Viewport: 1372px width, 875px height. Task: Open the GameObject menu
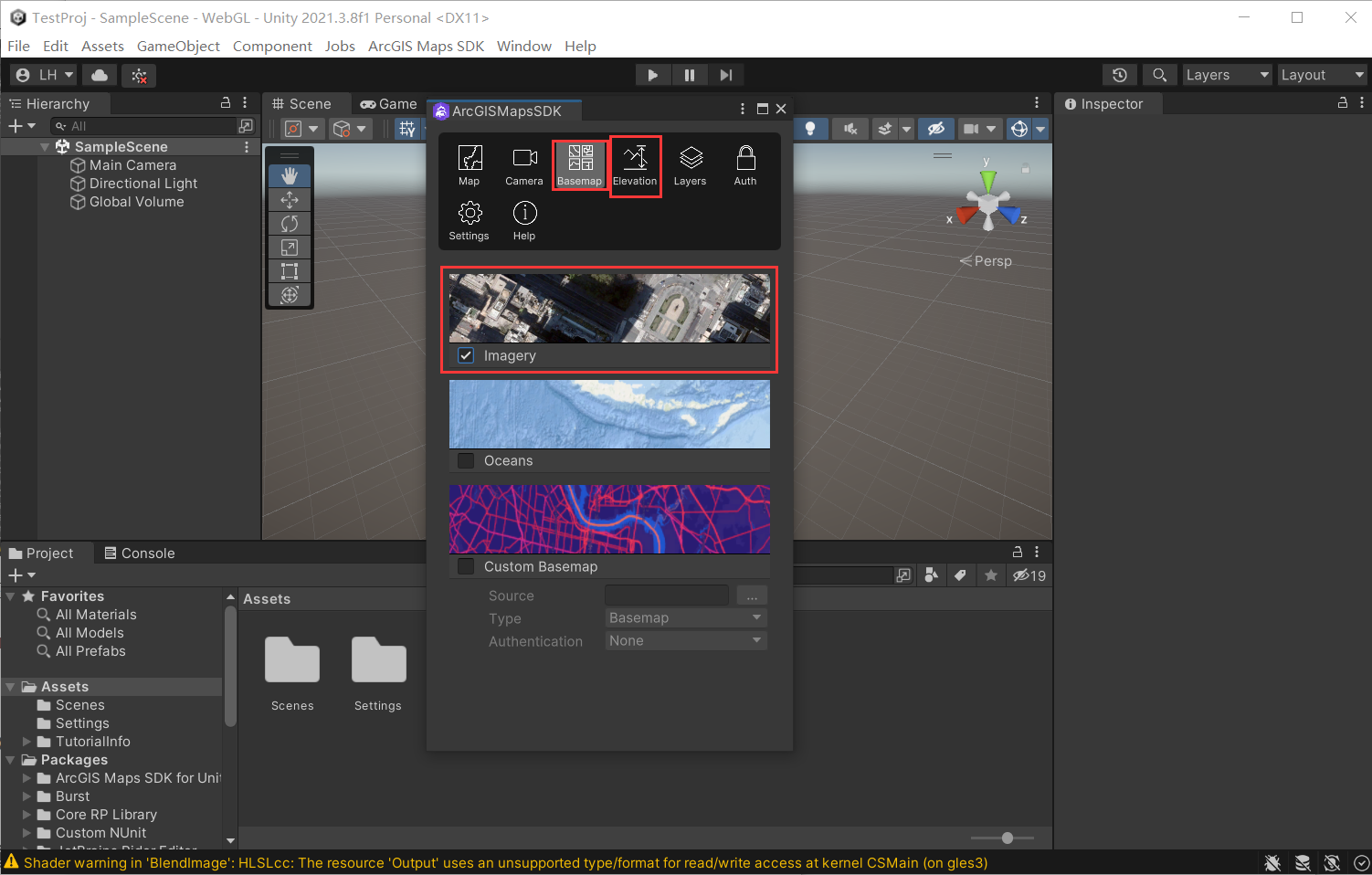pyautogui.click(x=178, y=46)
